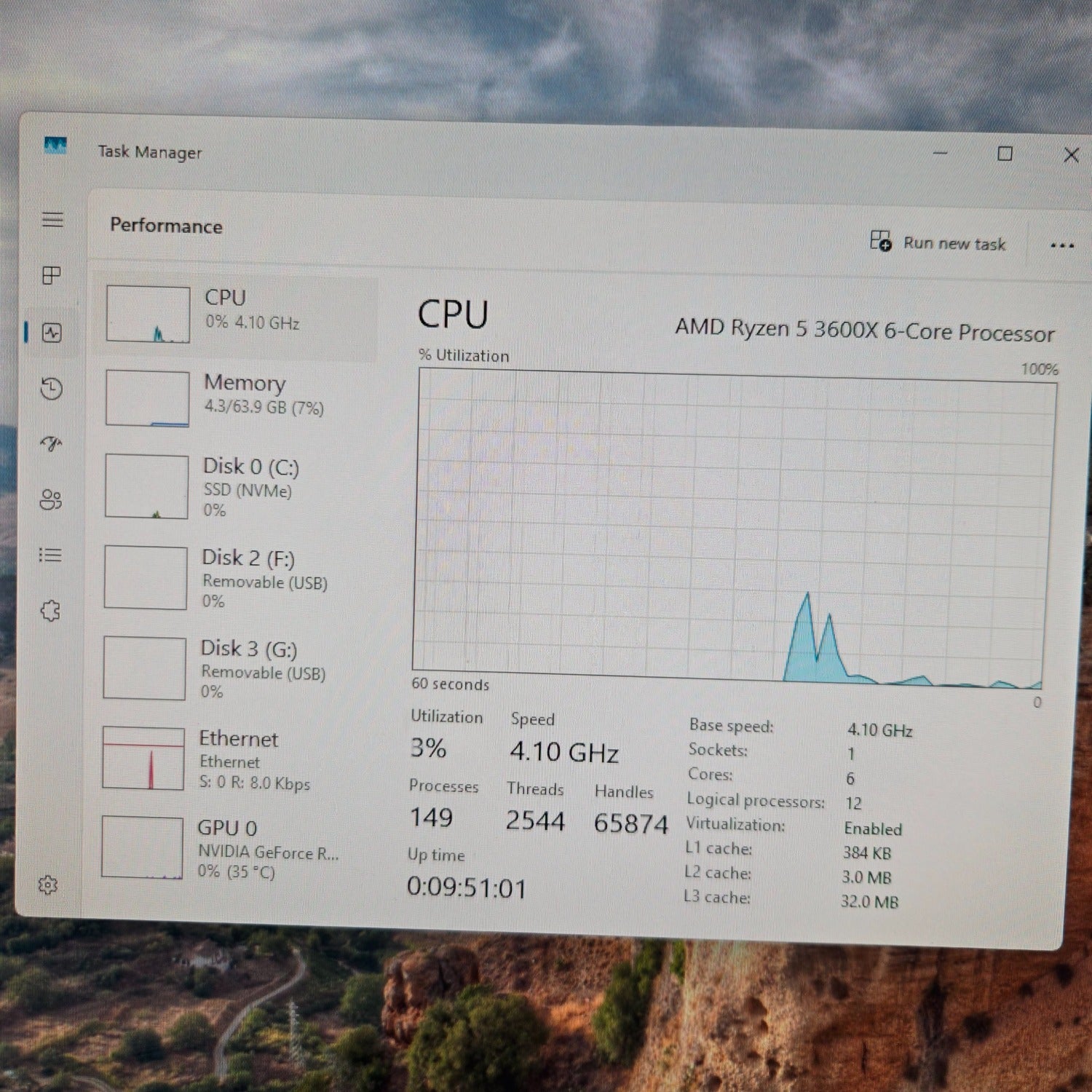Open the Startup apps page icon
The width and height of the screenshot is (1092, 1092).
(51, 443)
